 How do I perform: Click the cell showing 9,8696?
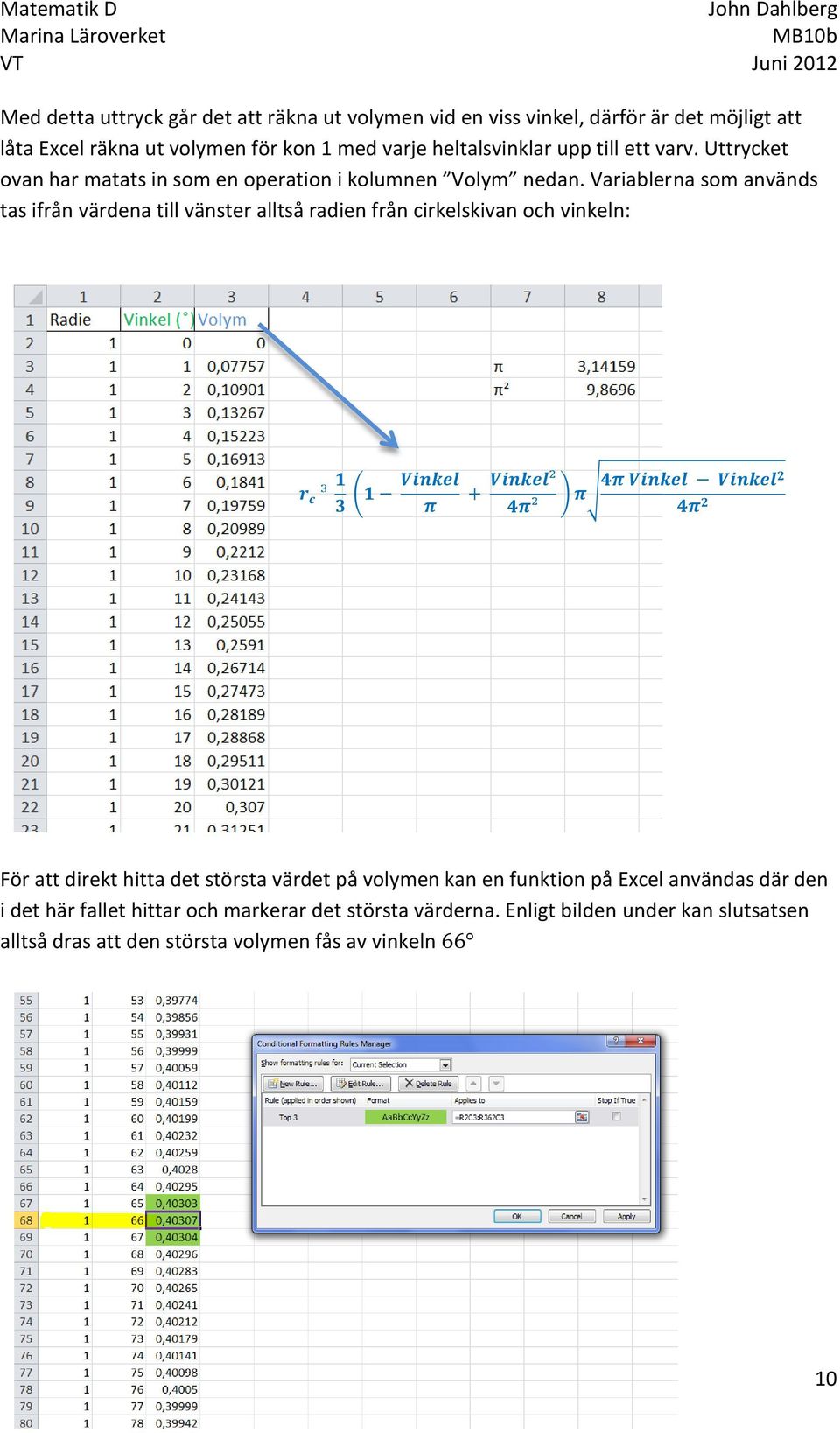[x=601, y=390]
